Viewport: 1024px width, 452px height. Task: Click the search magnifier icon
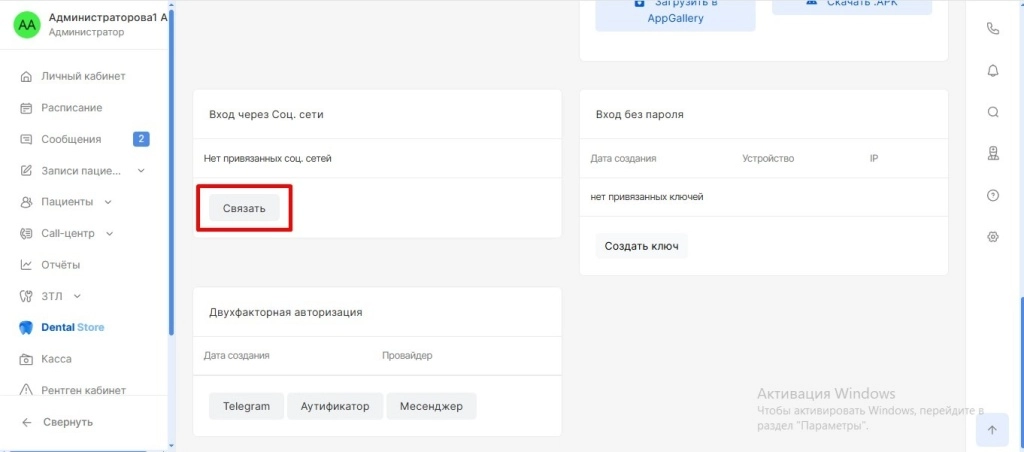tap(993, 112)
